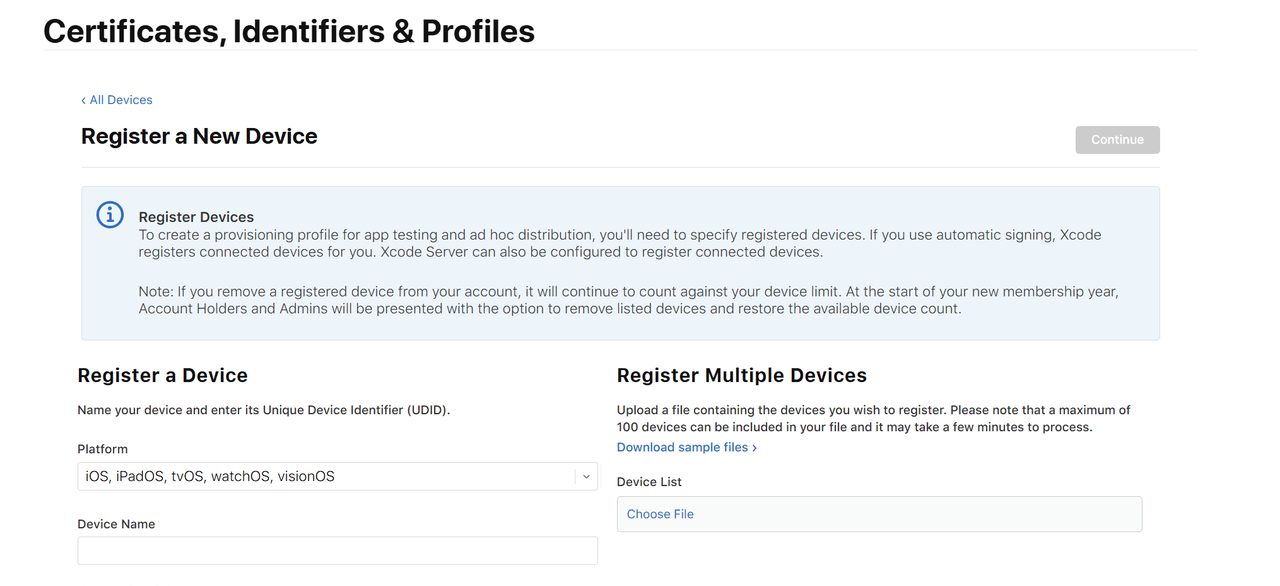The width and height of the screenshot is (1280, 586).
Task: Click the Register a Device section heading
Action: click(x=163, y=376)
